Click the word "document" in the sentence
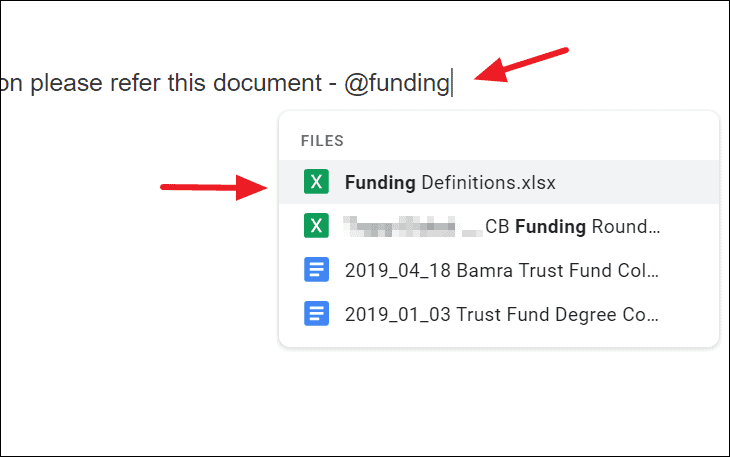730x457 pixels. click(267, 83)
